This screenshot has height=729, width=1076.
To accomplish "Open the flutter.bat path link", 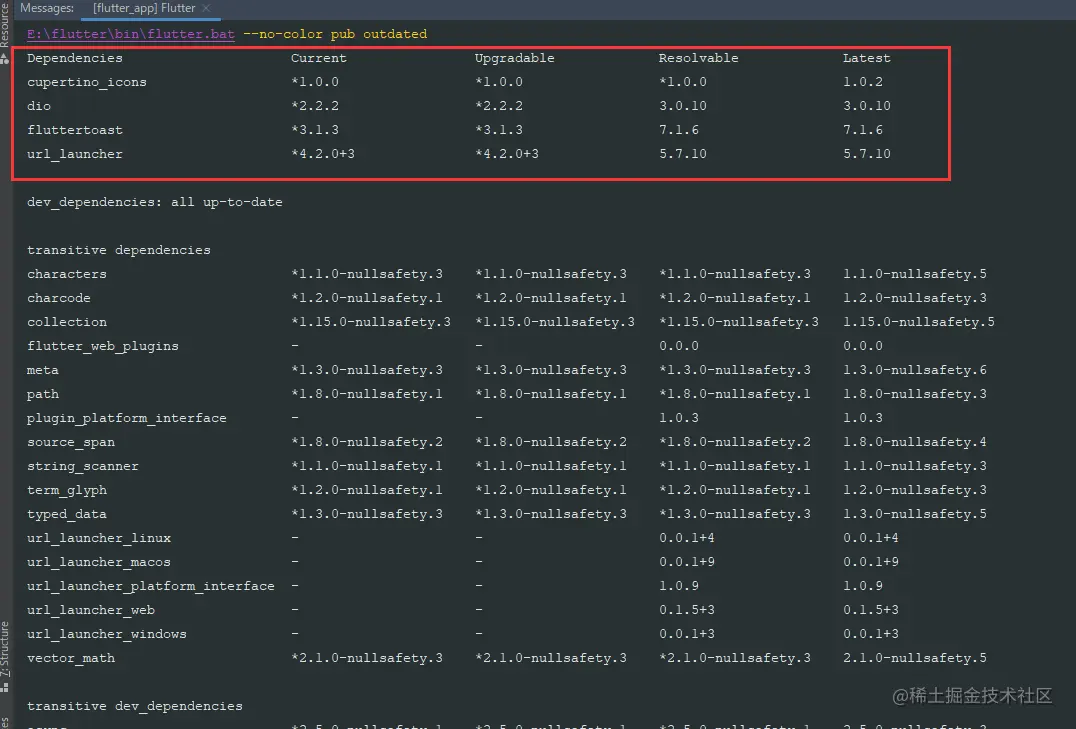I will [x=131, y=34].
